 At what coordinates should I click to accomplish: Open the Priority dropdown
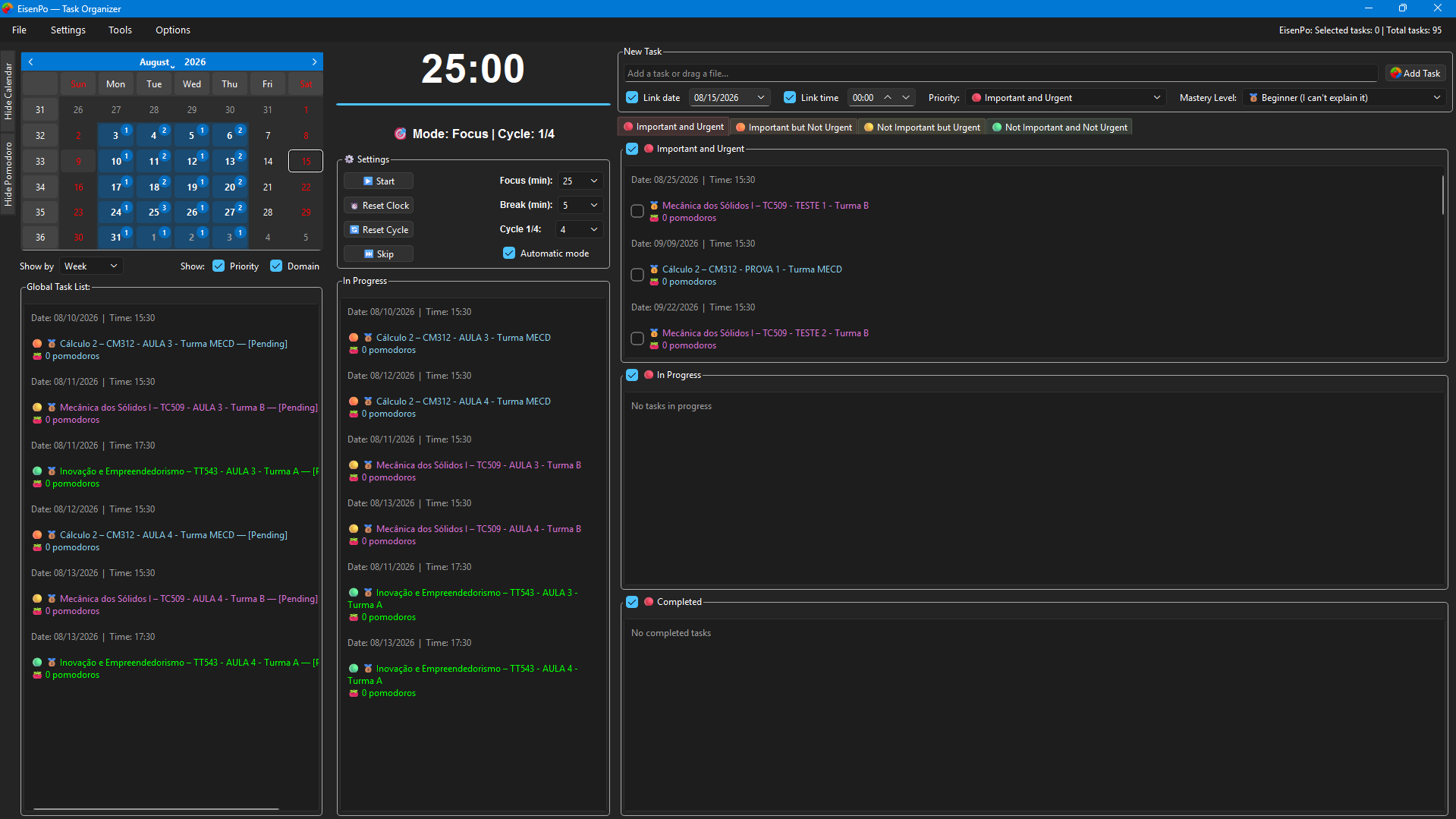1065,97
